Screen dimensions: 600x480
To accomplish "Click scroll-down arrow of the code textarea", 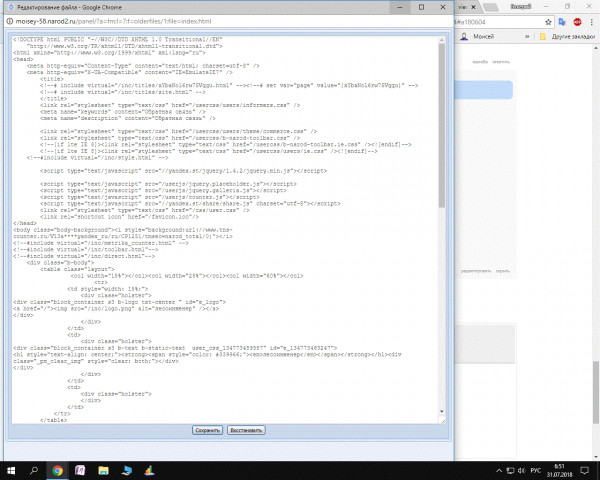I will coord(442,411).
